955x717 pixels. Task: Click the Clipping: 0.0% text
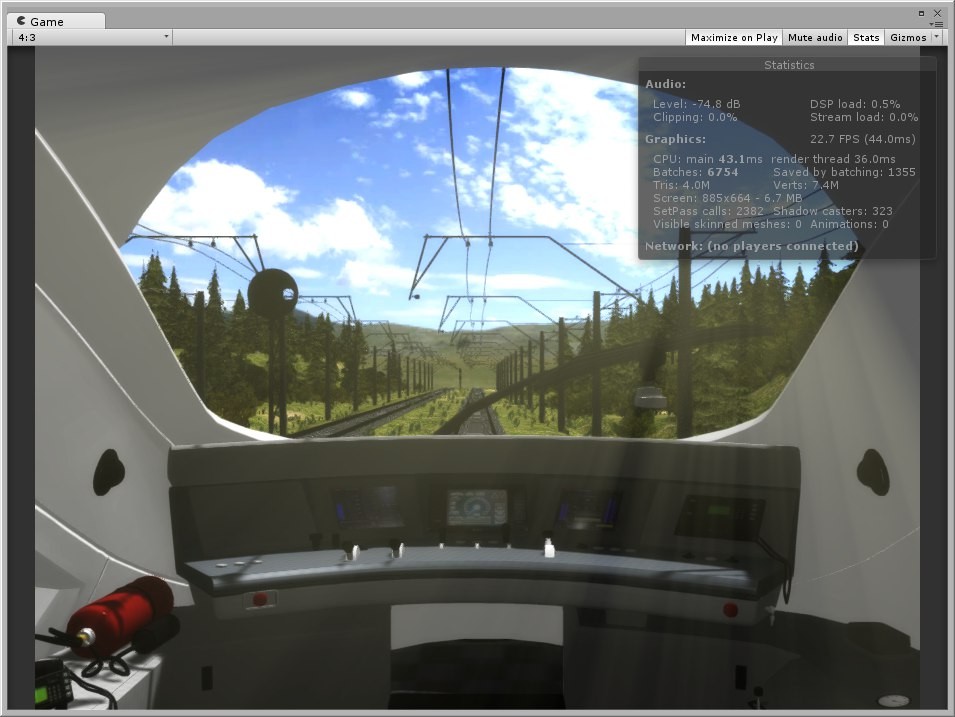point(694,117)
